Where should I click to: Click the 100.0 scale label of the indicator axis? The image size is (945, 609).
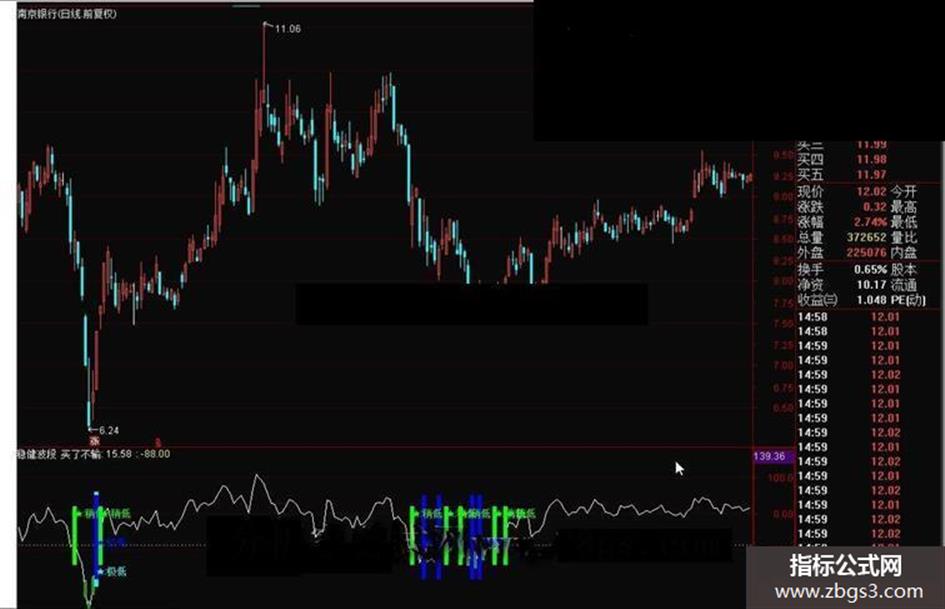(x=780, y=478)
